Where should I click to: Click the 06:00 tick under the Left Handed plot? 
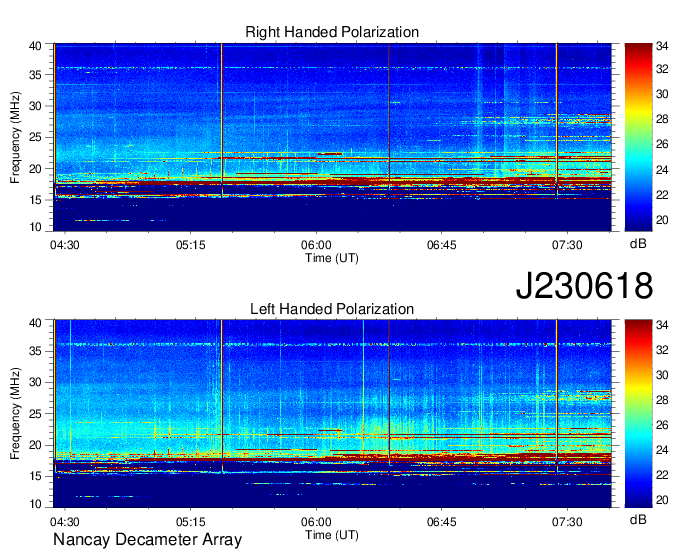tap(316, 522)
